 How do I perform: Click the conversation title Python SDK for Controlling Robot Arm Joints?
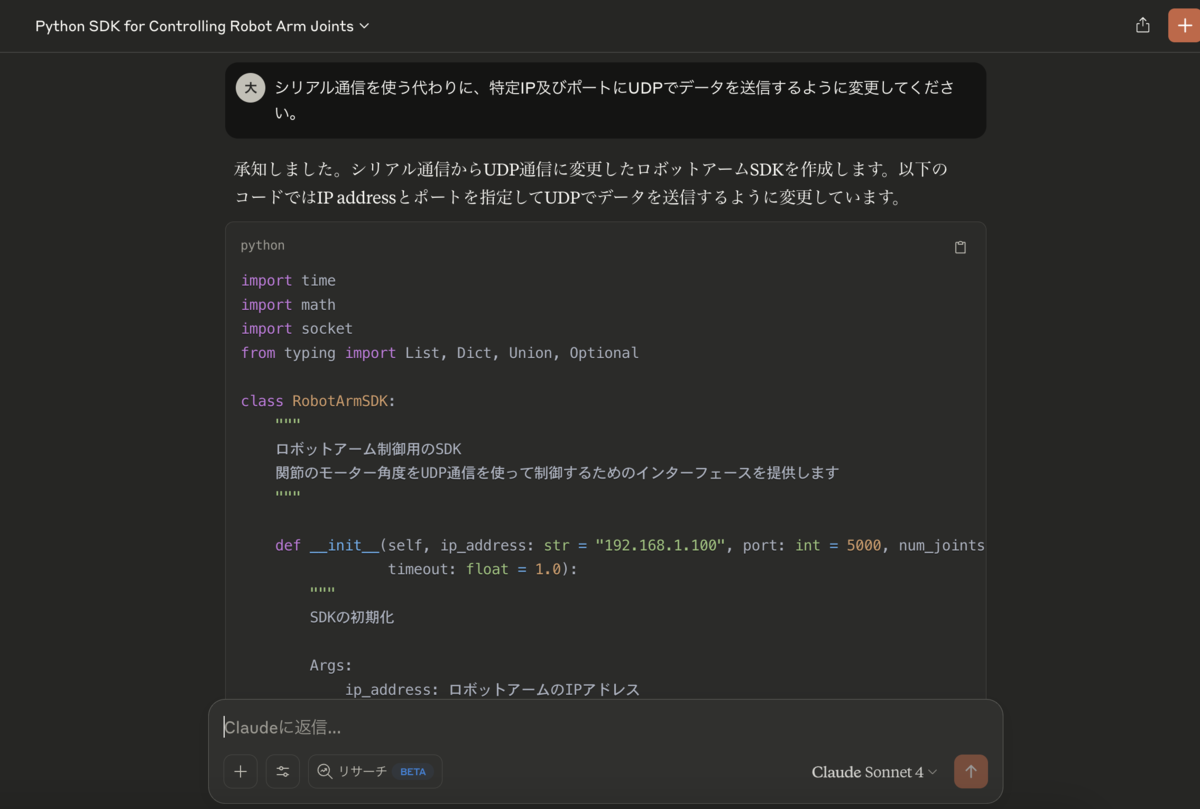[194, 26]
